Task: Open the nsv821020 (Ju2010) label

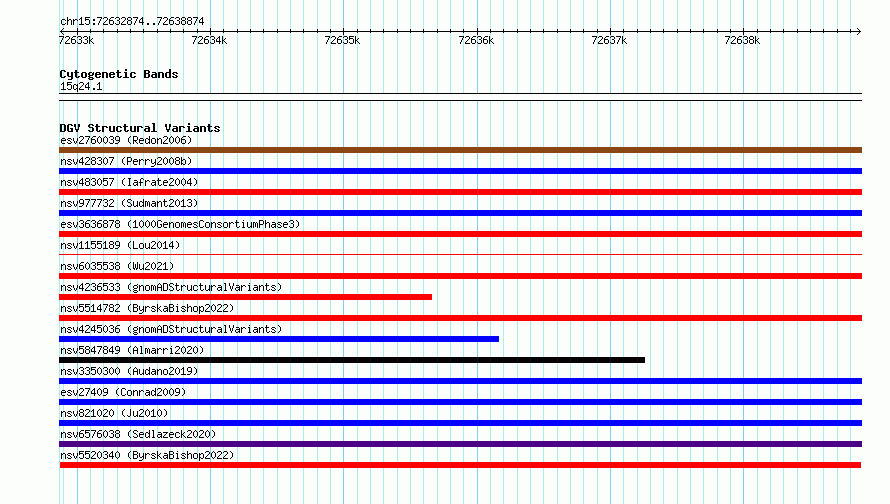Action: 114,413
